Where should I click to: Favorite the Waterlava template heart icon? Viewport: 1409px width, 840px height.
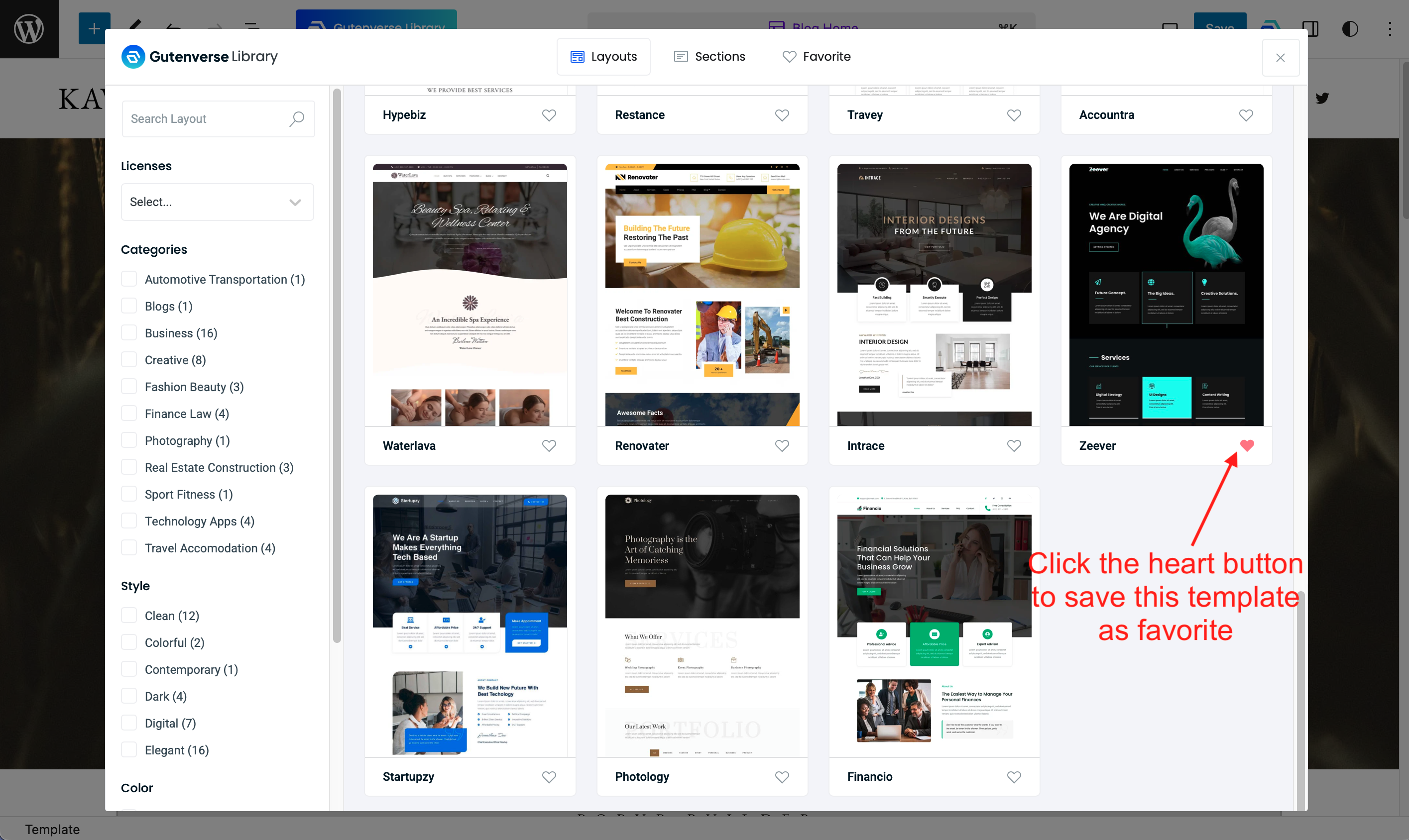pos(549,445)
